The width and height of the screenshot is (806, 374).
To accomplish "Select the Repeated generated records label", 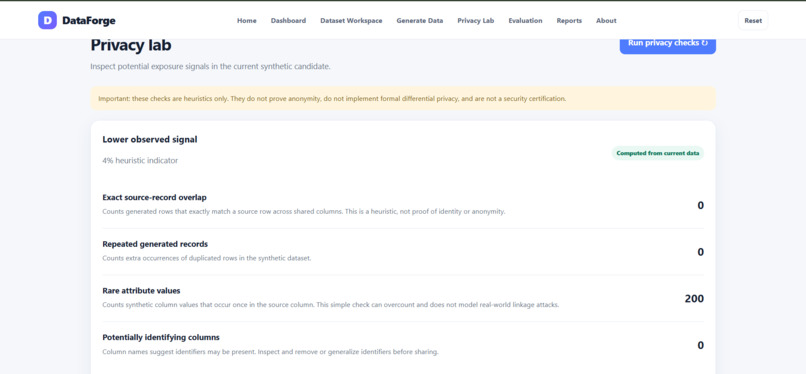I will [155, 244].
